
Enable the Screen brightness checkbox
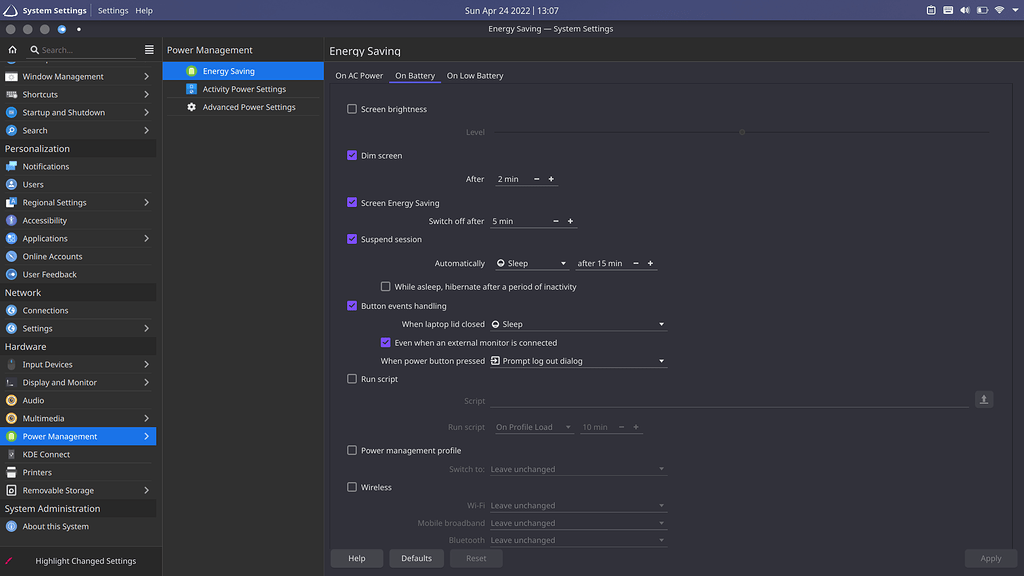[x=352, y=109]
